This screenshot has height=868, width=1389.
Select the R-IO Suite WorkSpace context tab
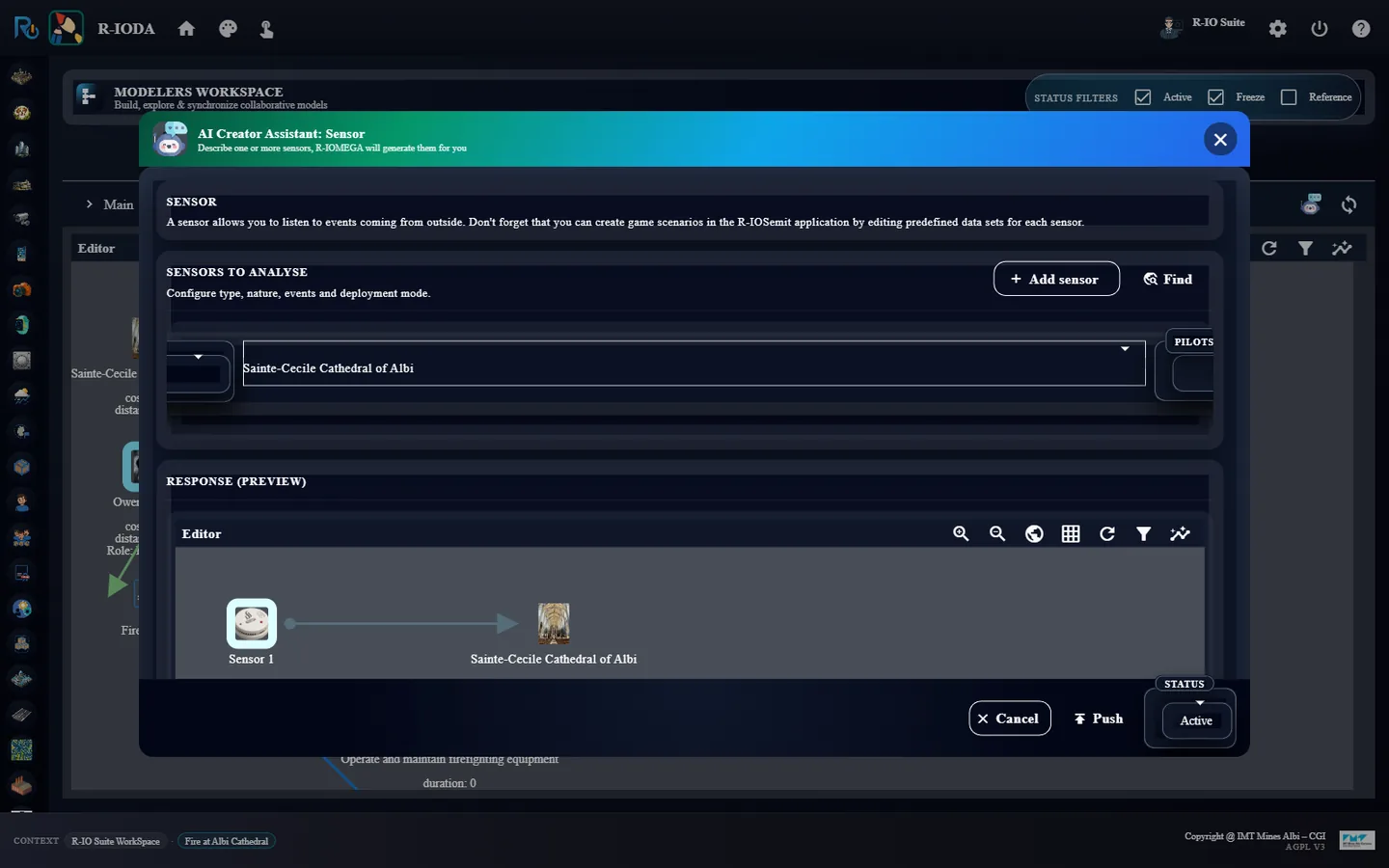(116, 841)
